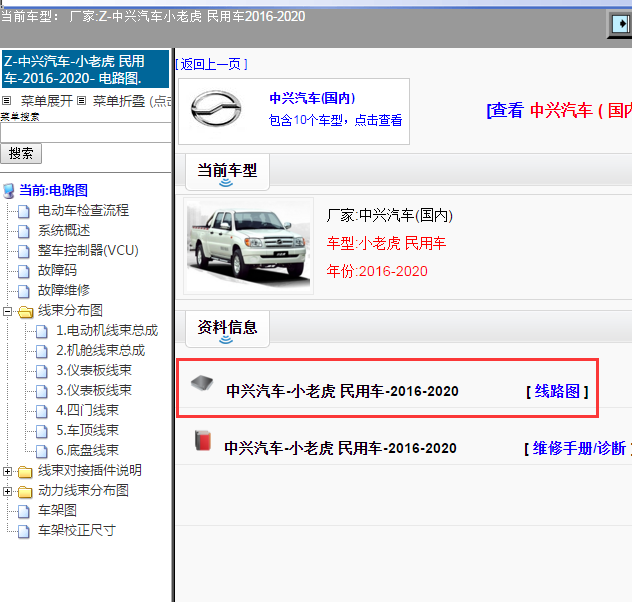Screen dimensions: 632x602
Task: Click the page icon beside 2.机舱线束总成
Action: [x=42, y=351]
